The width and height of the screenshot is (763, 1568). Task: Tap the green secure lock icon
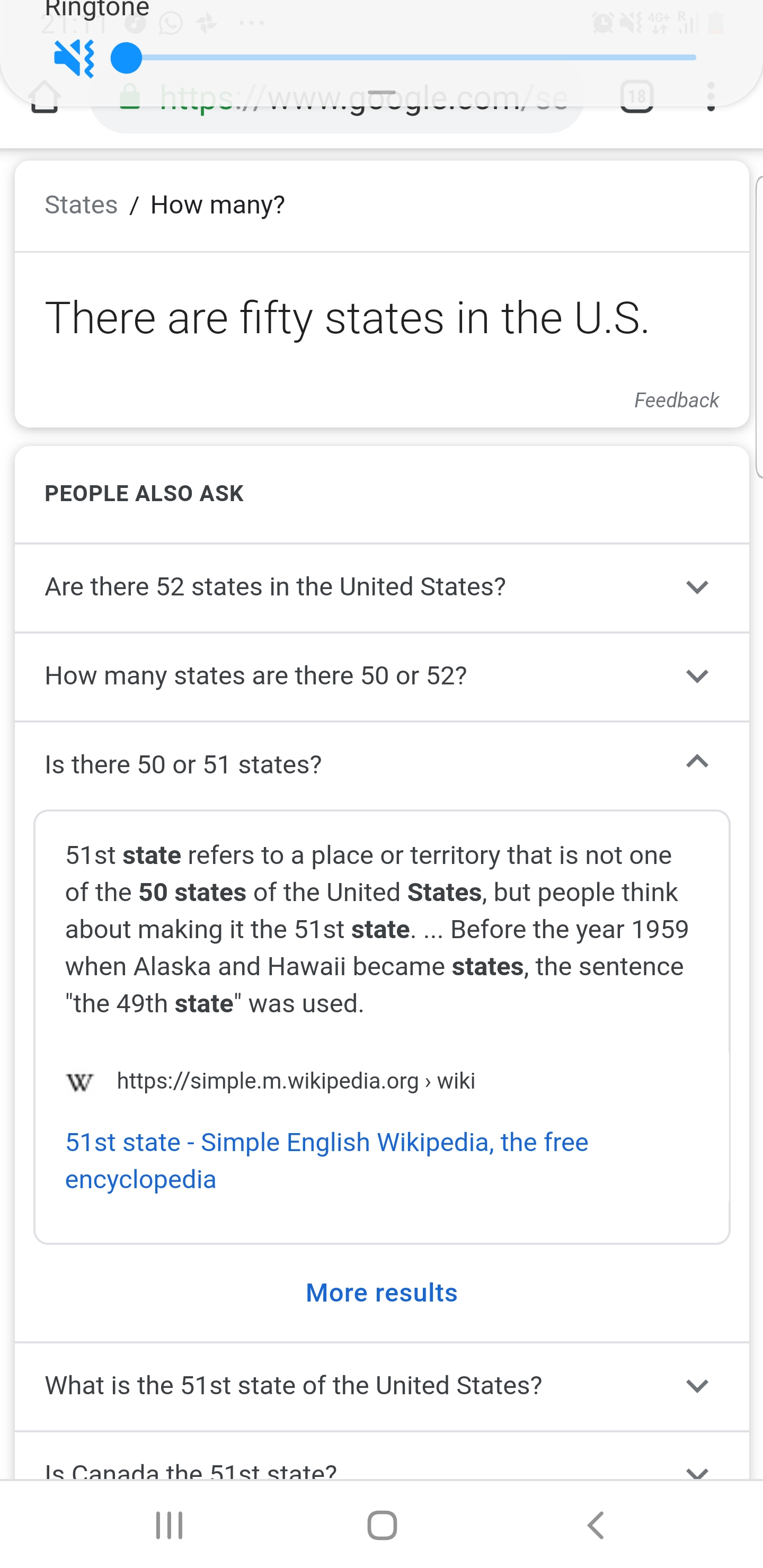pyautogui.click(x=130, y=97)
